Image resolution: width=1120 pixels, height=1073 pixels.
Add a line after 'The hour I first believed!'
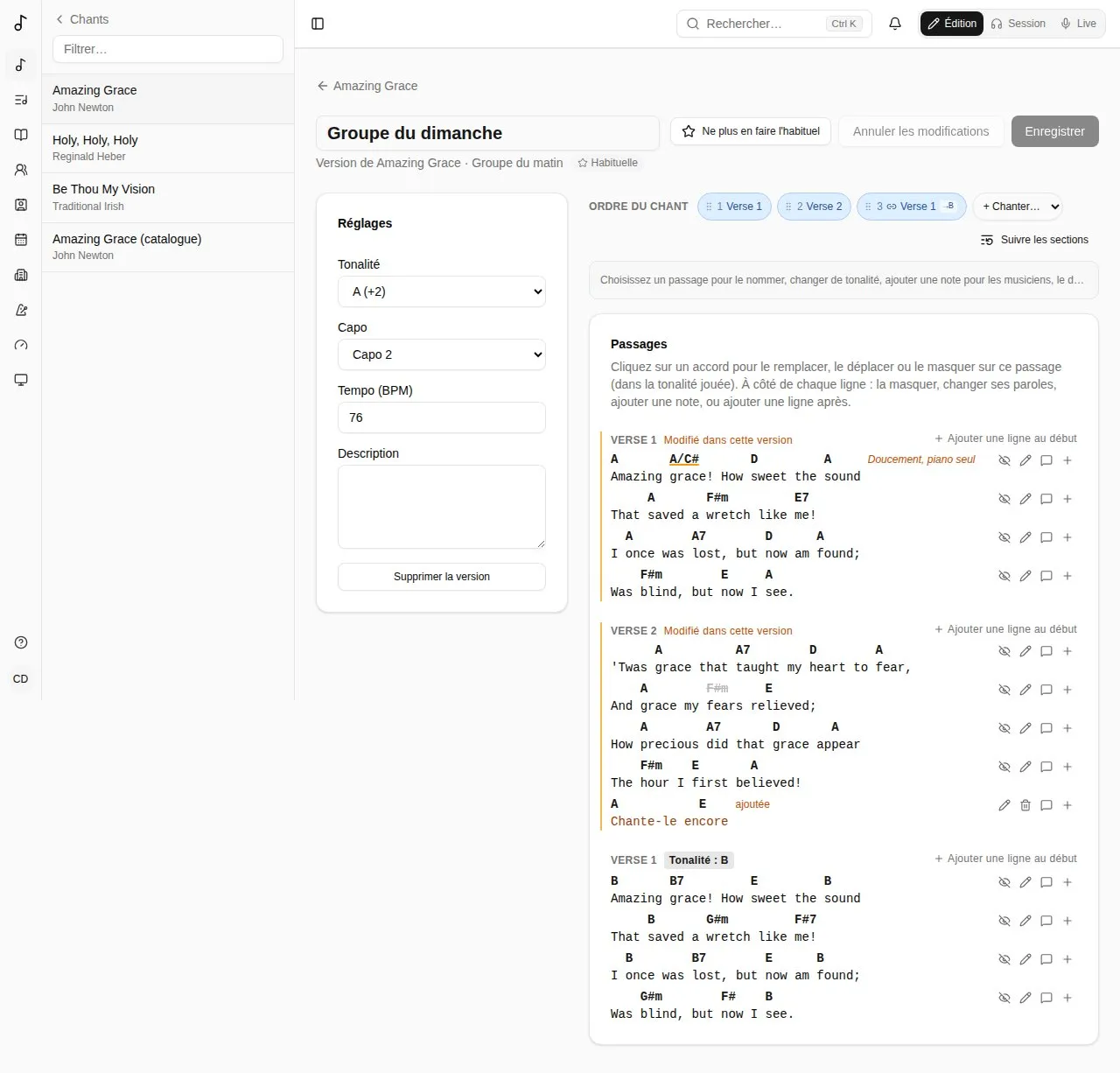(1067, 767)
